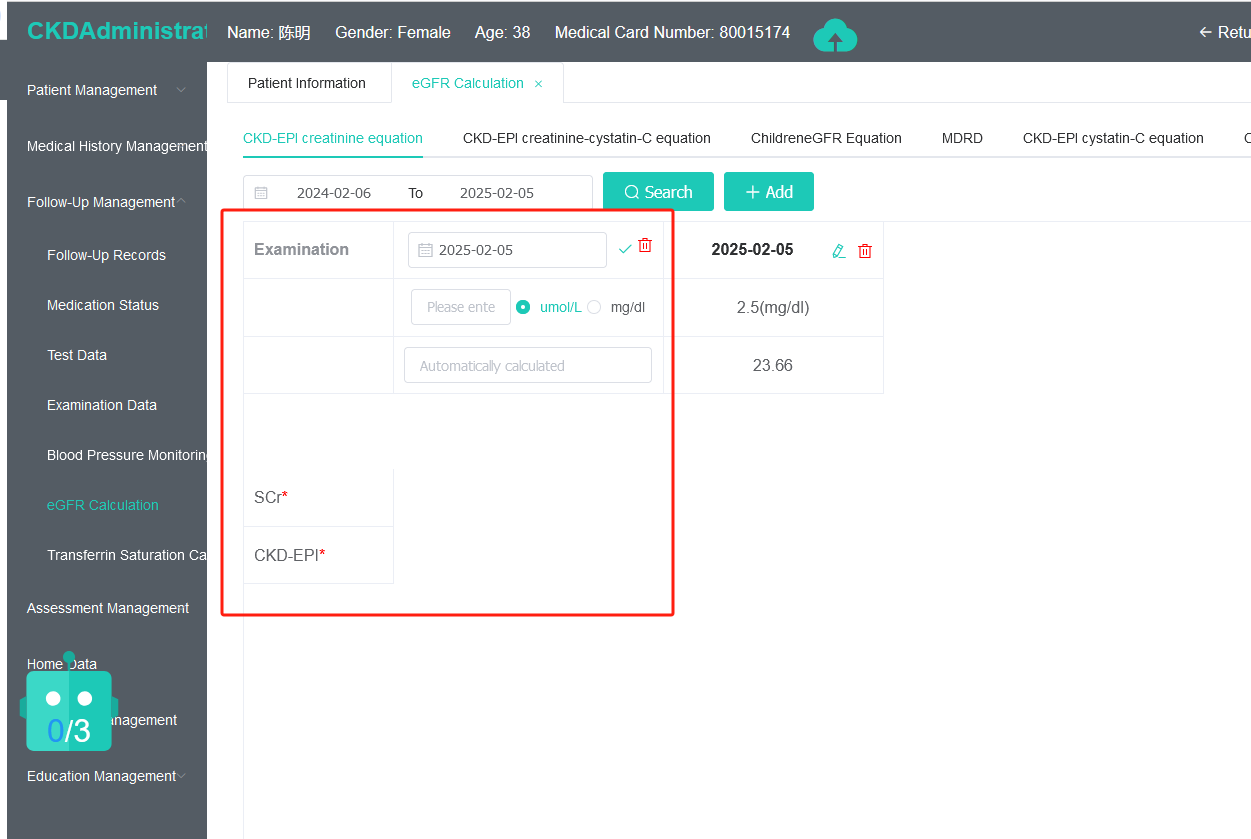Image resolution: width=1251 pixels, height=839 pixels.
Task: Open the Assessment Management menu
Action: point(107,608)
